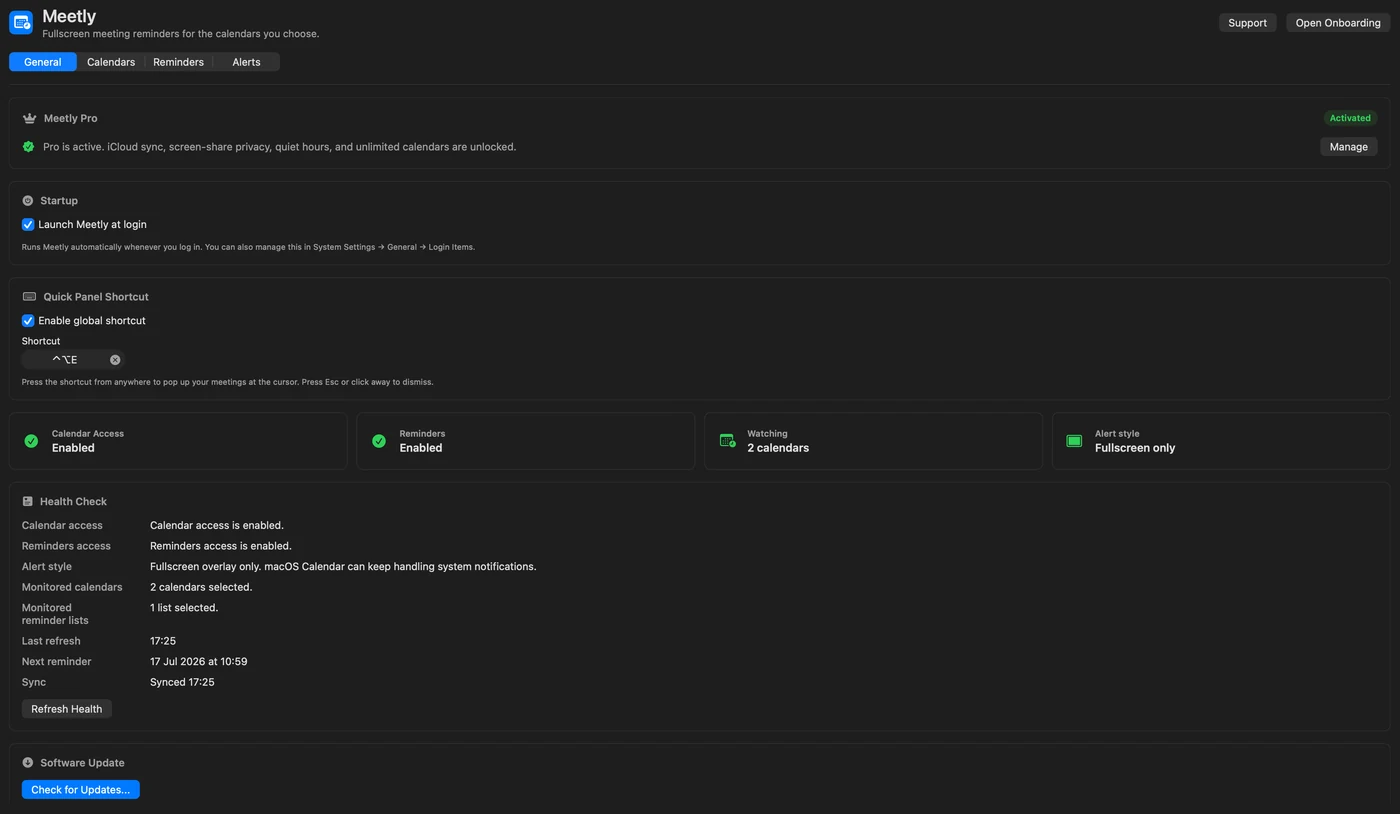1400x814 pixels.
Task: Click 'Calendar access is enabled.' text
Action: click(217, 526)
